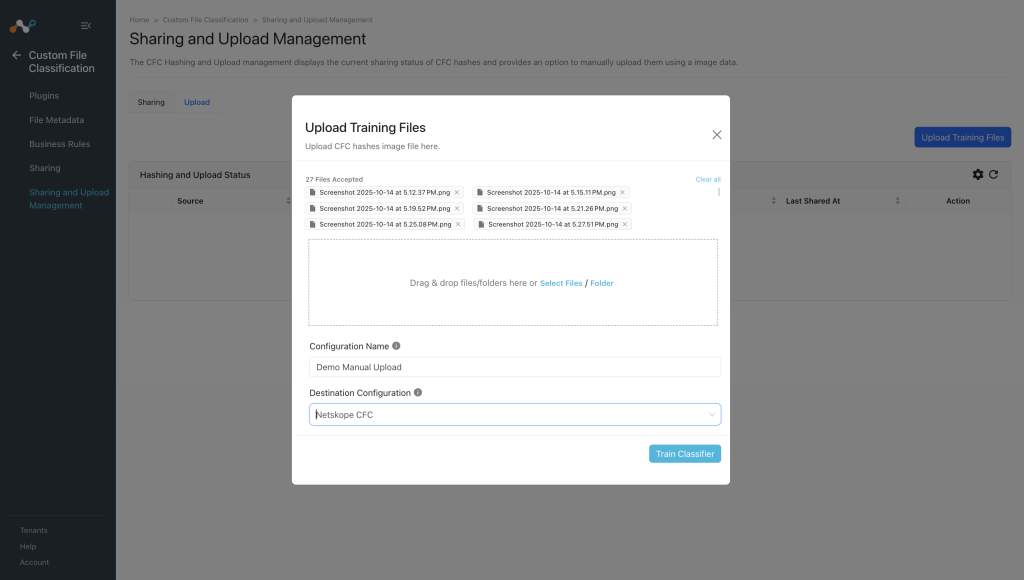Click the Select Files link

coord(561,283)
